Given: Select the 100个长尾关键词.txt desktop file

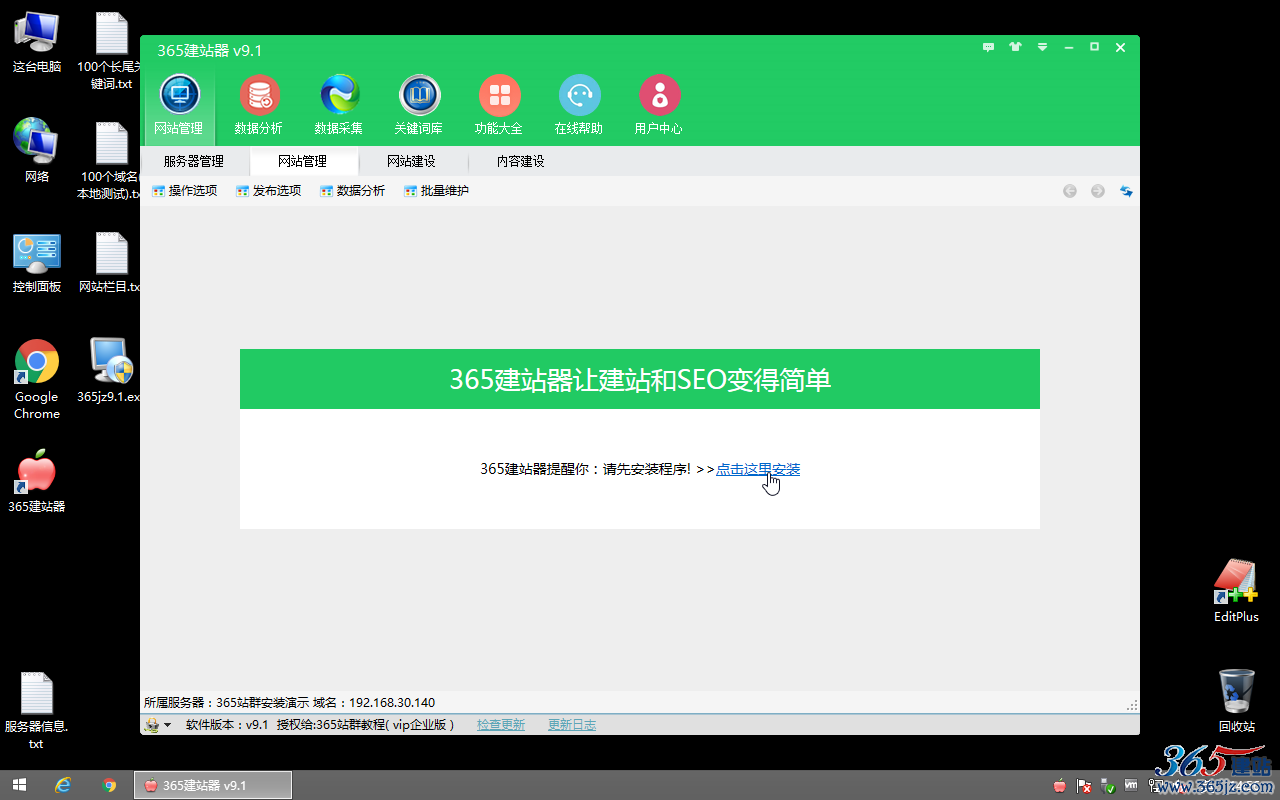Looking at the screenshot, I should [111, 50].
